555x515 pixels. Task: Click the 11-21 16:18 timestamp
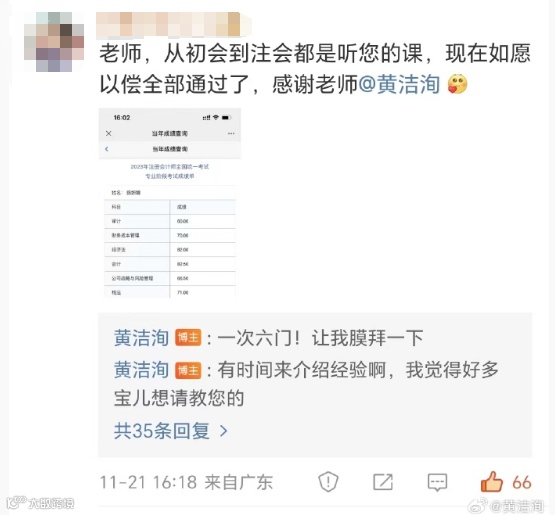click(148, 482)
